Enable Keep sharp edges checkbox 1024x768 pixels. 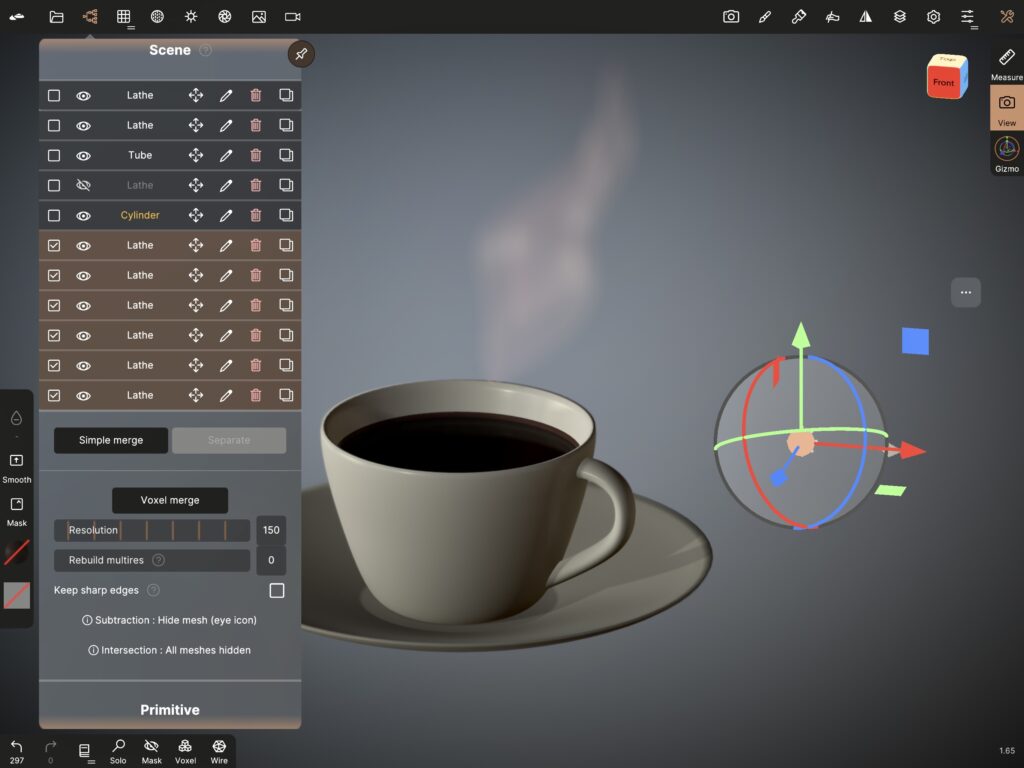pyautogui.click(x=277, y=591)
